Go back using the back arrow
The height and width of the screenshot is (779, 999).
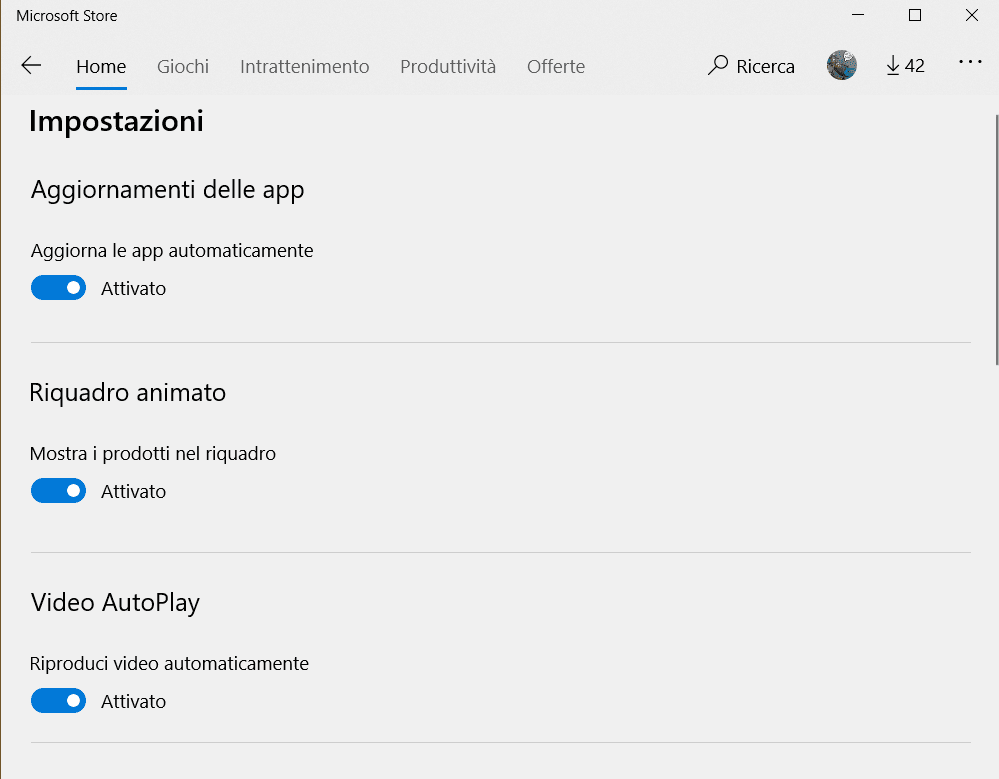pos(31,66)
